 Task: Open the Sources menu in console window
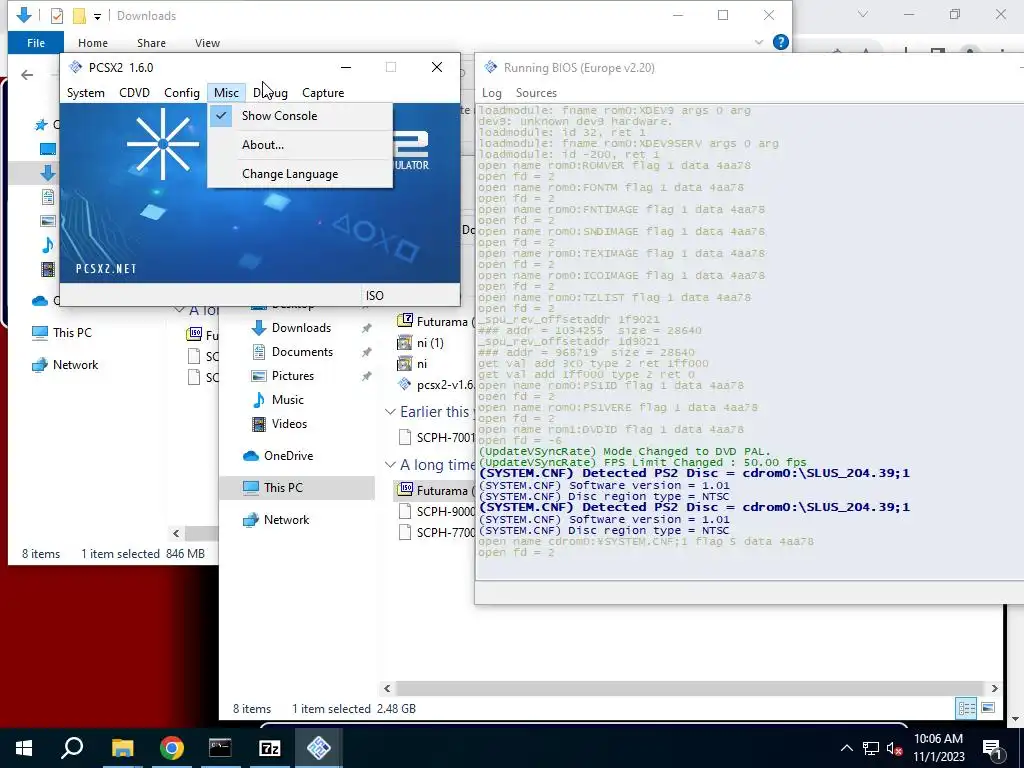point(536,93)
